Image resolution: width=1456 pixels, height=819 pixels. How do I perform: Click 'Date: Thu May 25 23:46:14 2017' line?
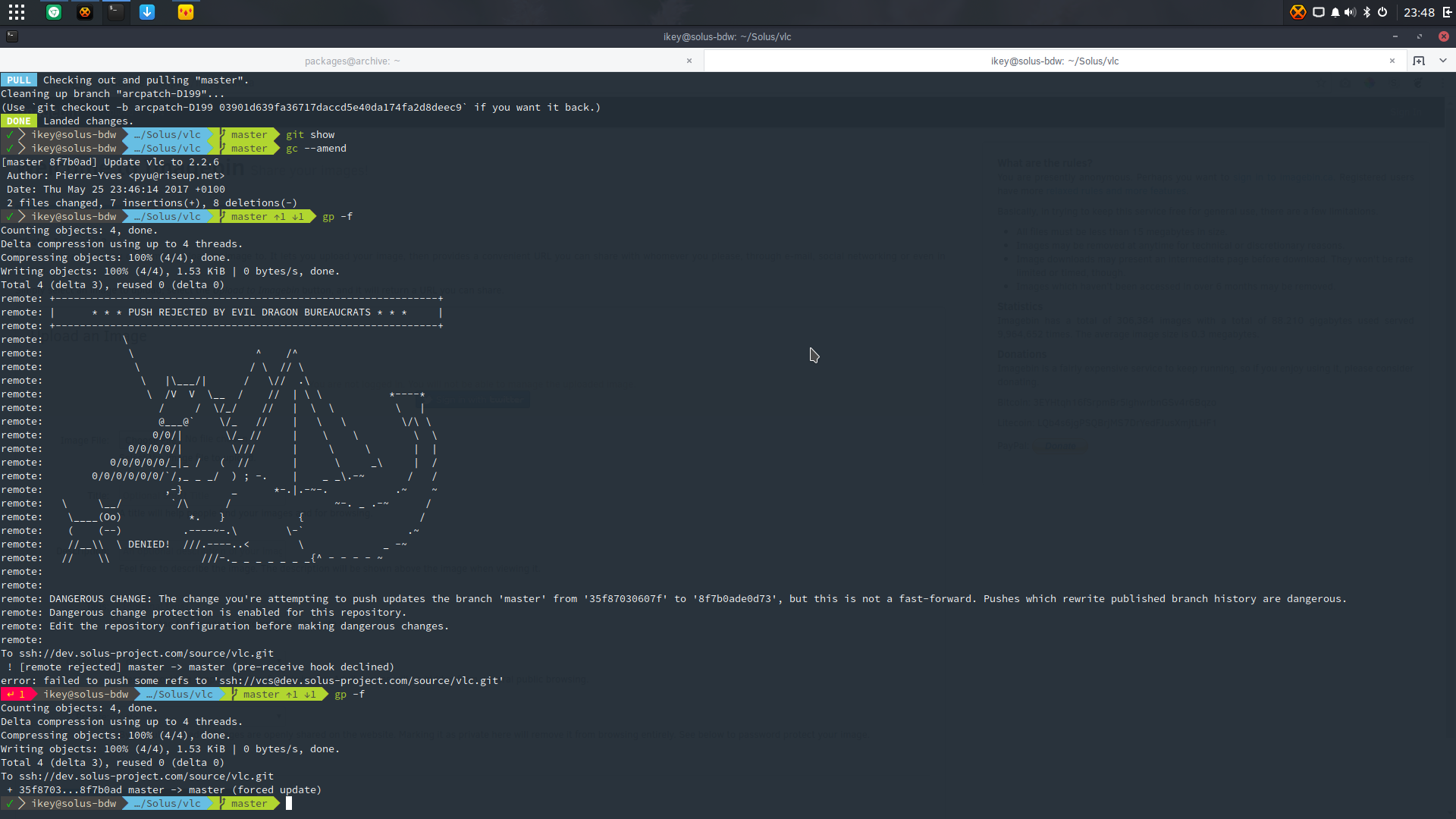pyautogui.click(x=115, y=189)
